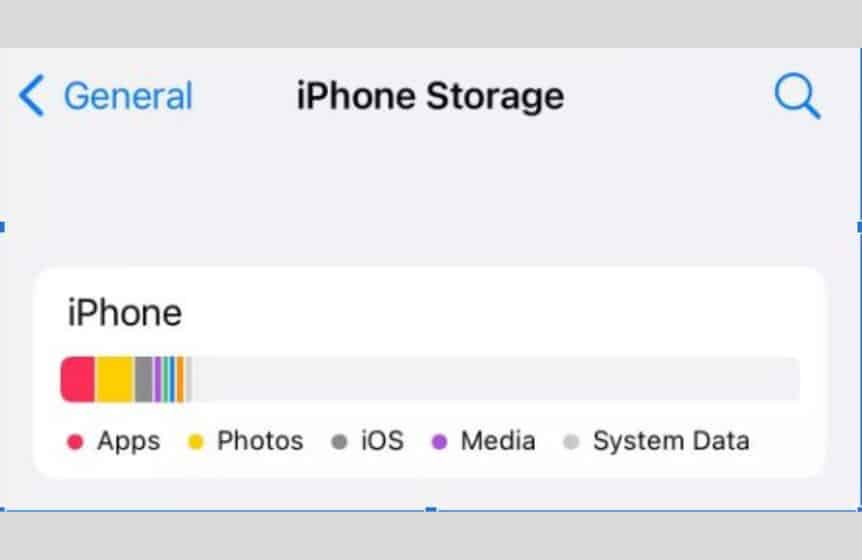Click the light gray System Data dot

point(571,442)
